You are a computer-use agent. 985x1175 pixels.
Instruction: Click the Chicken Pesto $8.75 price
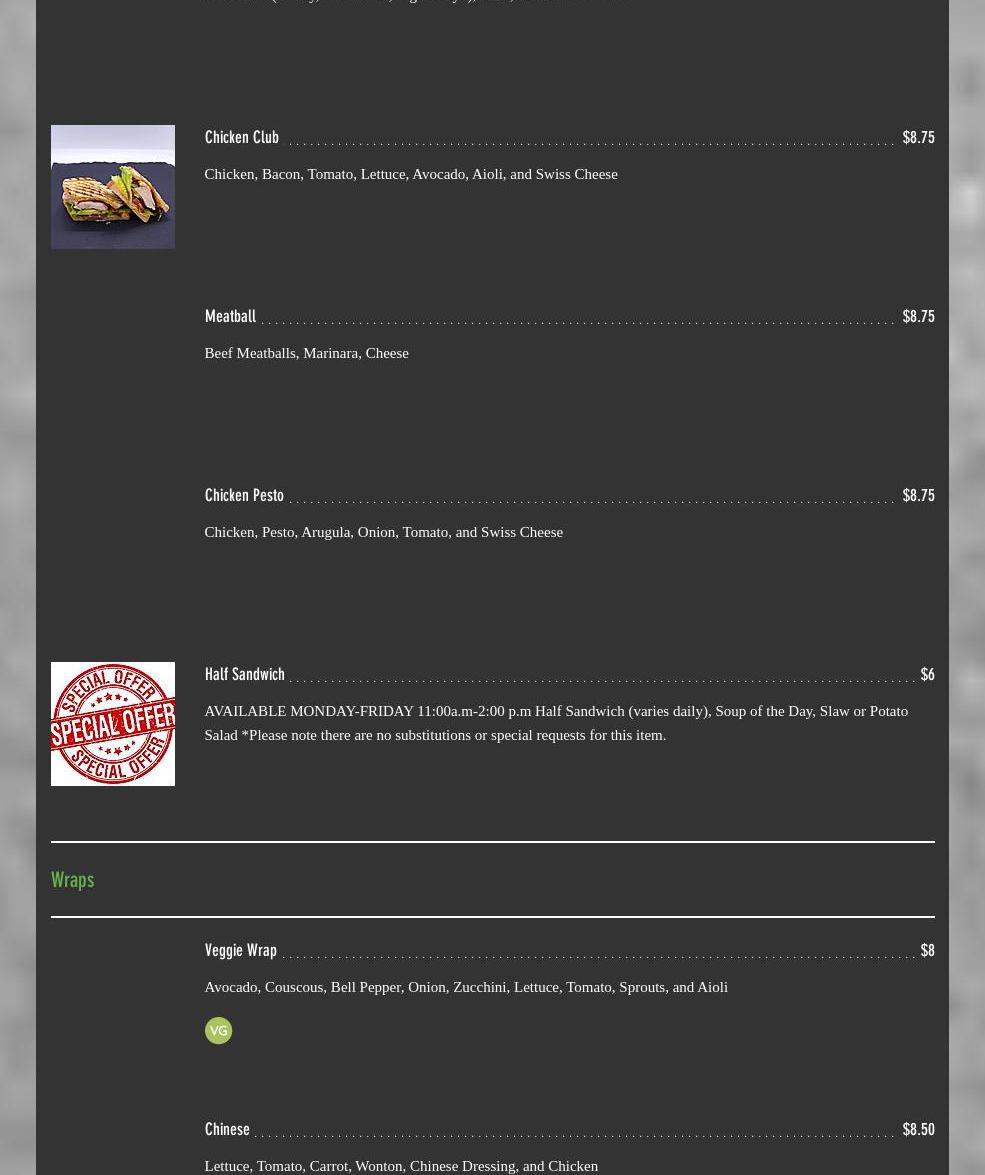[918, 495]
